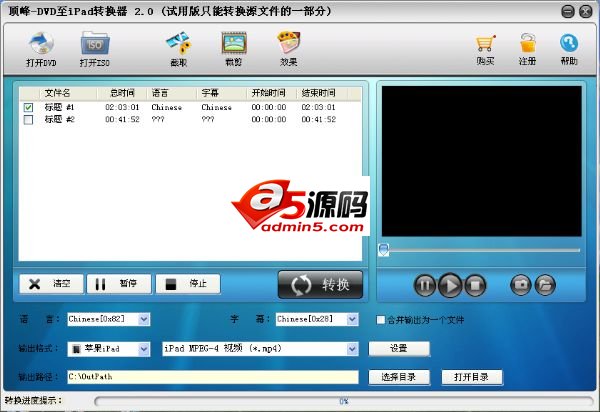Close the converter window
Screen dimensions: 600x412
(585, 12)
